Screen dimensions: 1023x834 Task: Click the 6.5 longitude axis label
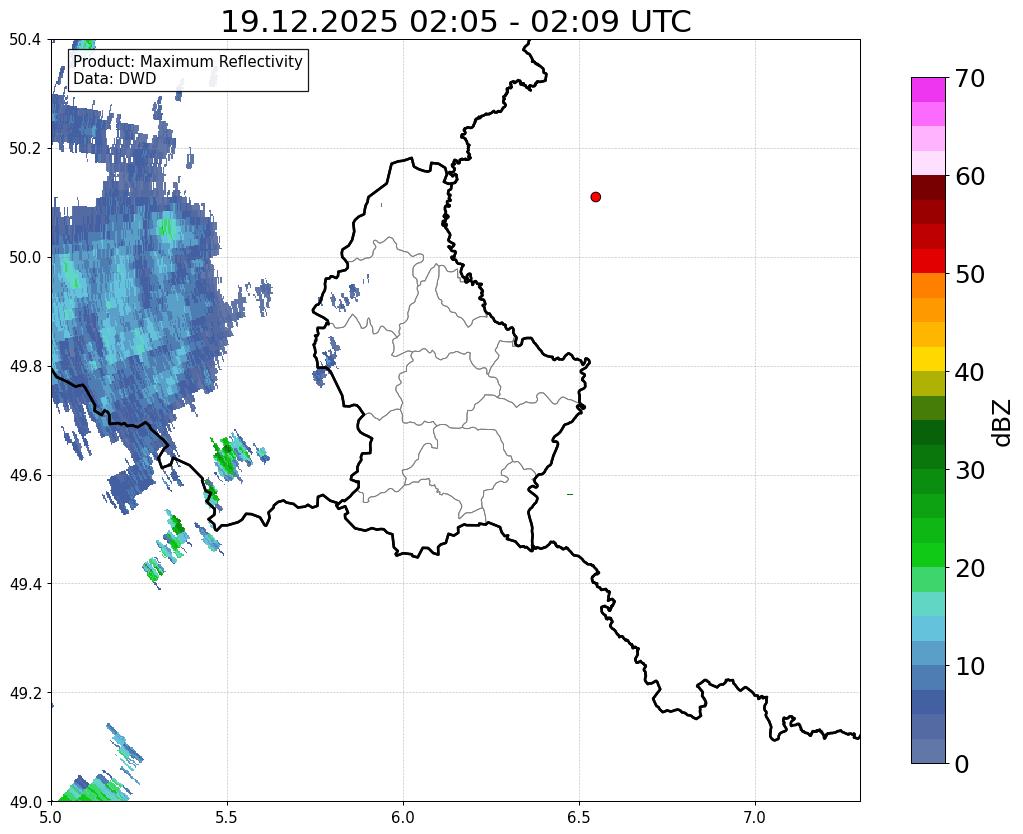(x=579, y=818)
